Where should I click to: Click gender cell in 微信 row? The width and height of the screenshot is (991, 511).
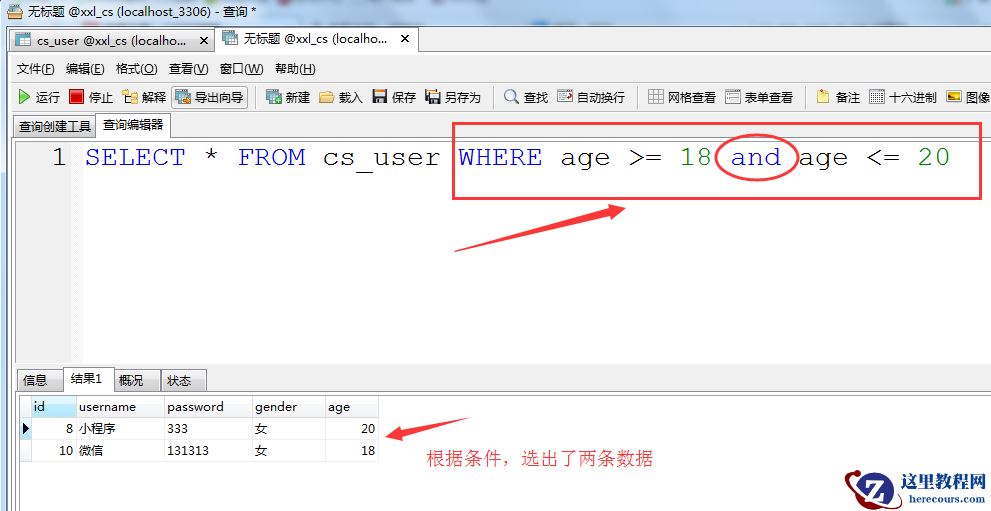(x=288, y=450)
